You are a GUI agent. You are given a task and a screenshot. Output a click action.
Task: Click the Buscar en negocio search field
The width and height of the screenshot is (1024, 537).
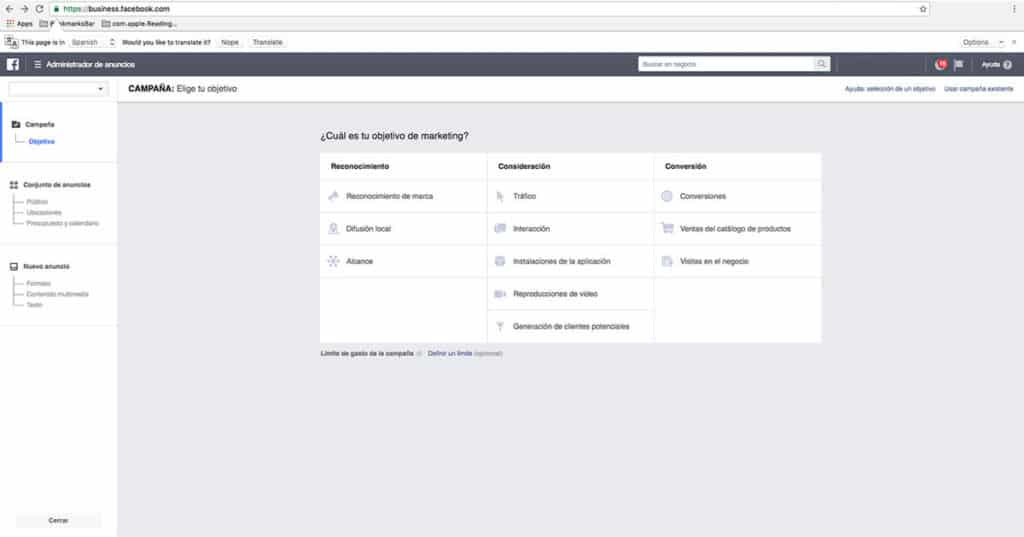click(726, 64)
